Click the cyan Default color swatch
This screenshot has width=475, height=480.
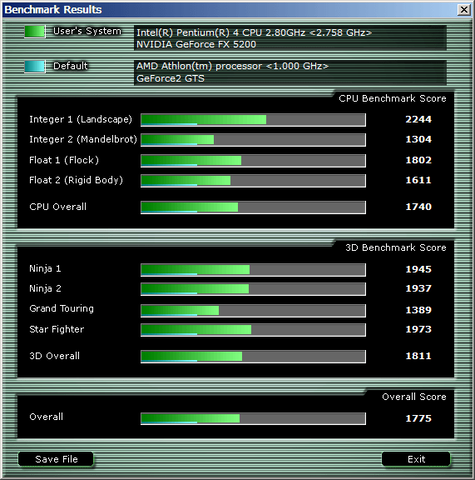(x=35, y=66)
